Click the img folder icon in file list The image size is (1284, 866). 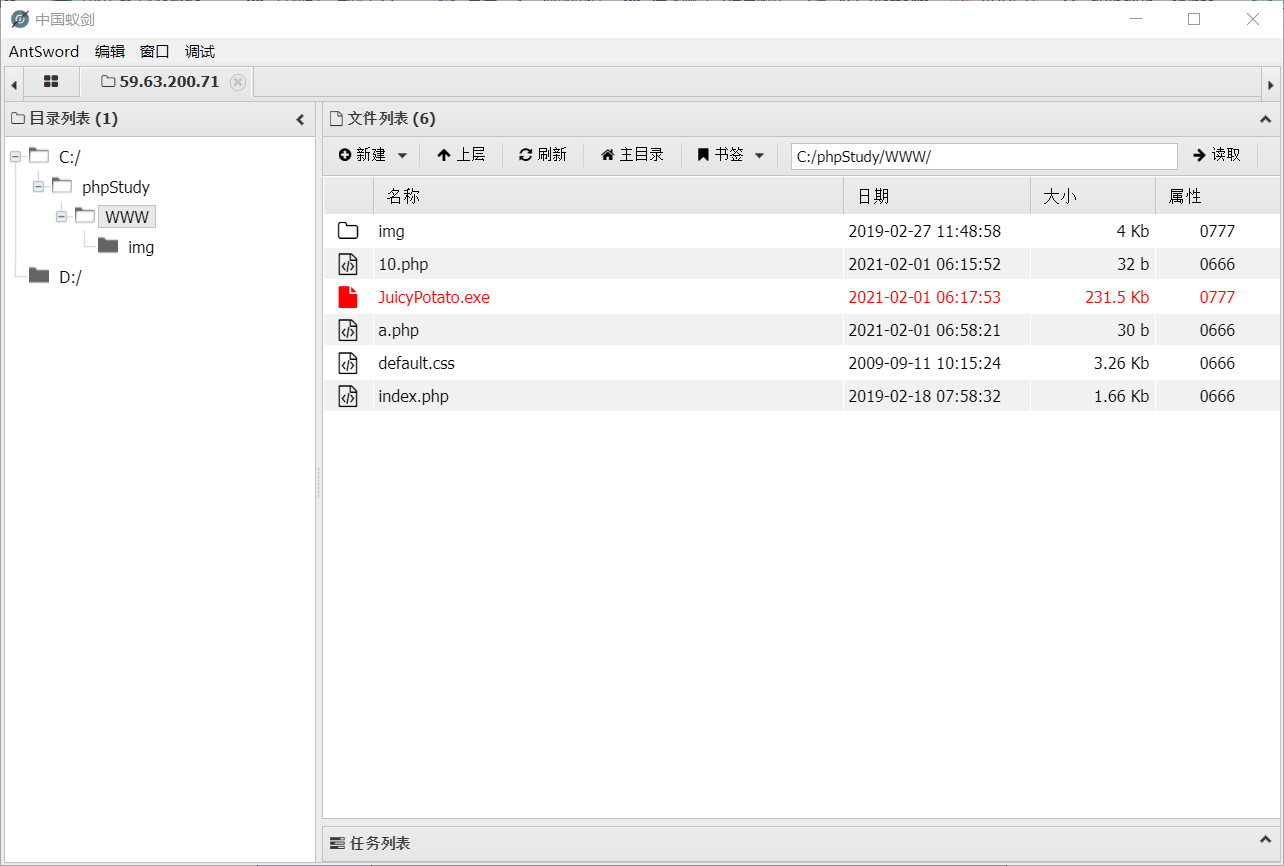[348, 231]
